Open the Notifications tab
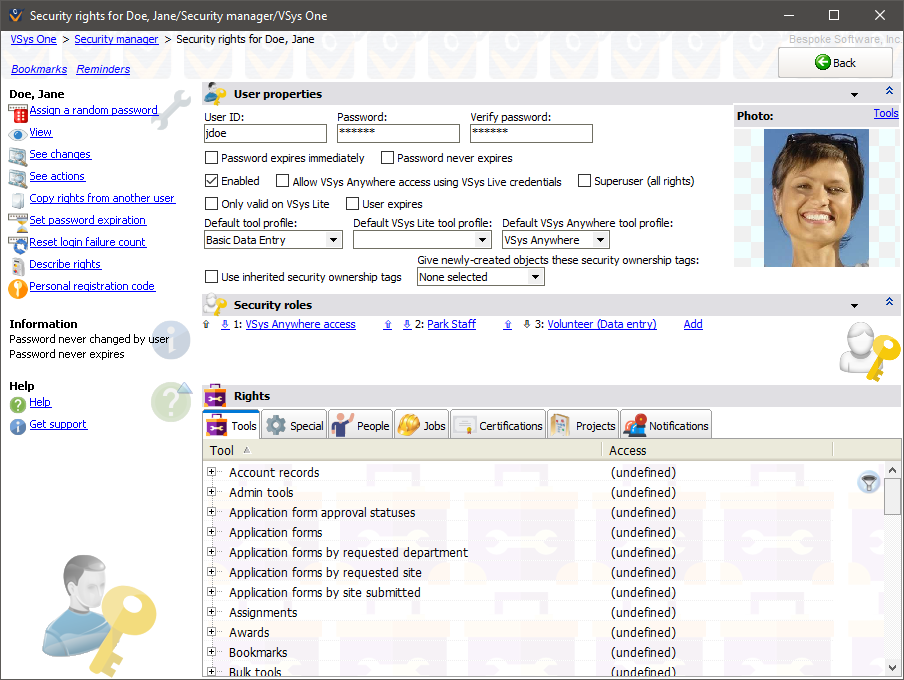Screen dimensions: 904x680 click(666, 425)
